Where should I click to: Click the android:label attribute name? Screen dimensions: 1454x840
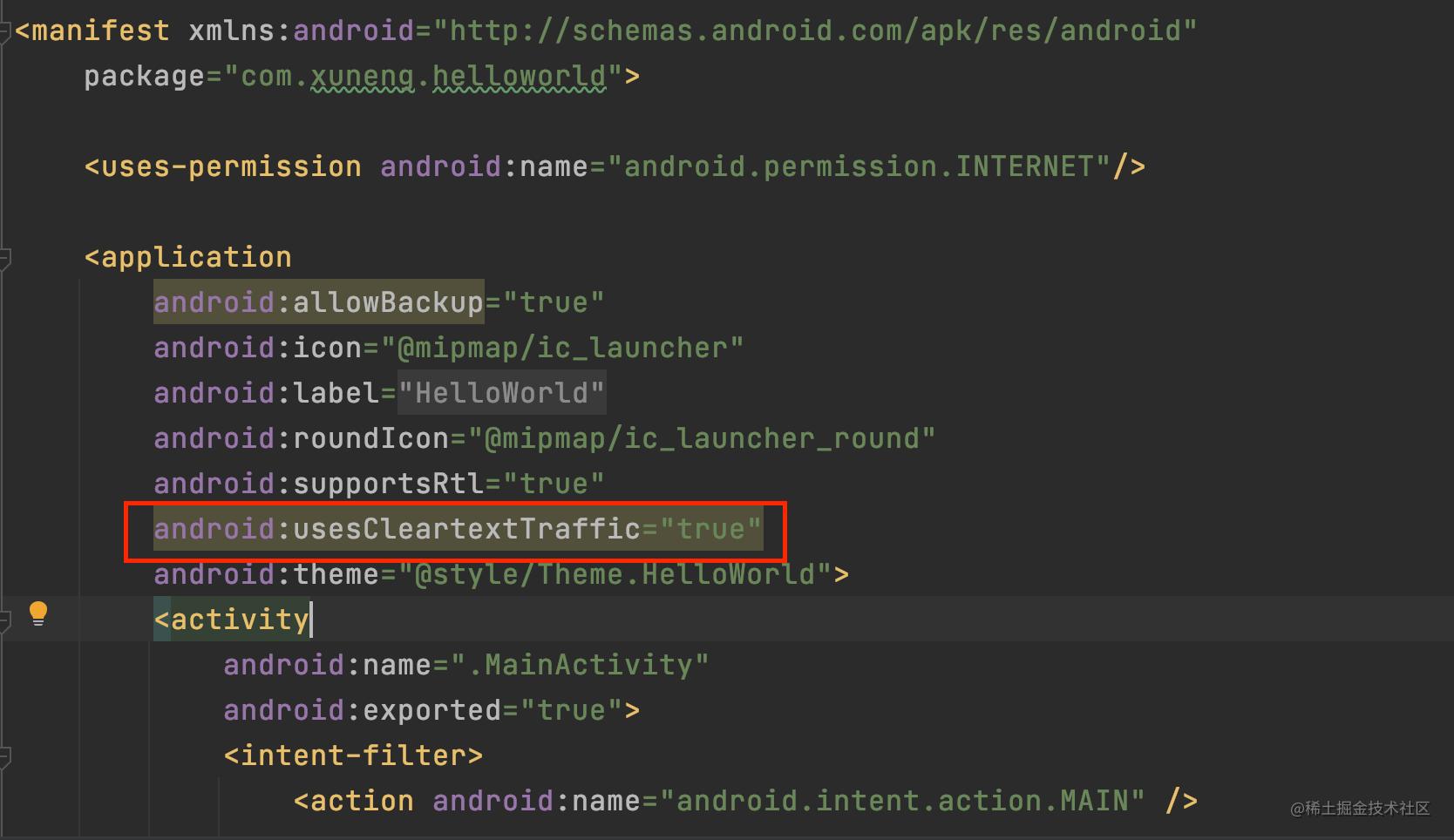tap(266, 393)
